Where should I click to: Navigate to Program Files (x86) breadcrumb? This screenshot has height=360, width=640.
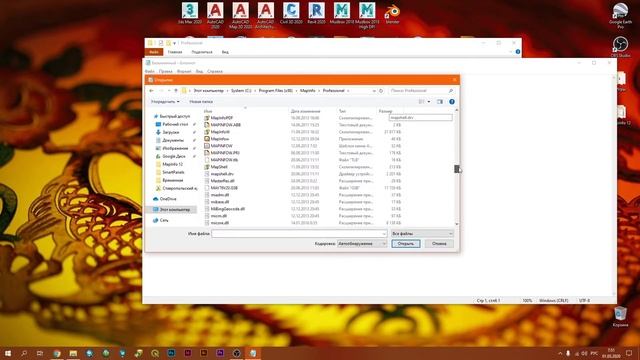click(276, 91)
